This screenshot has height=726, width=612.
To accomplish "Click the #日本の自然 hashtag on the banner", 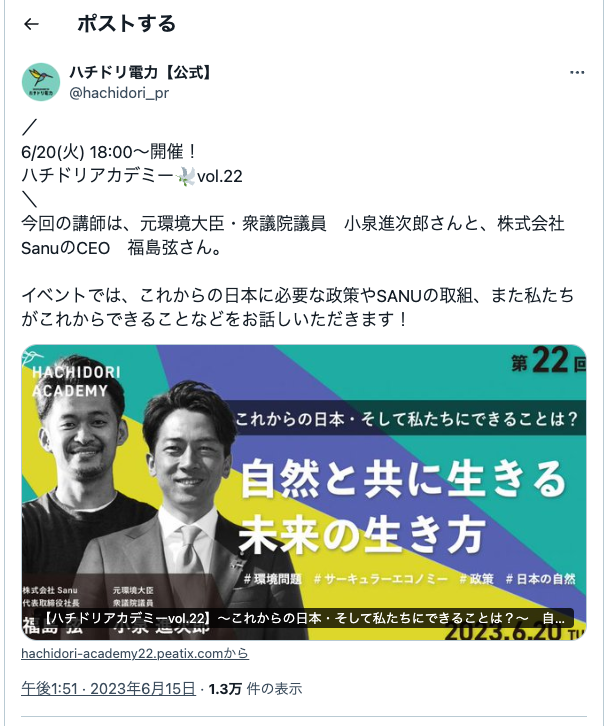I will pos(540,579).
